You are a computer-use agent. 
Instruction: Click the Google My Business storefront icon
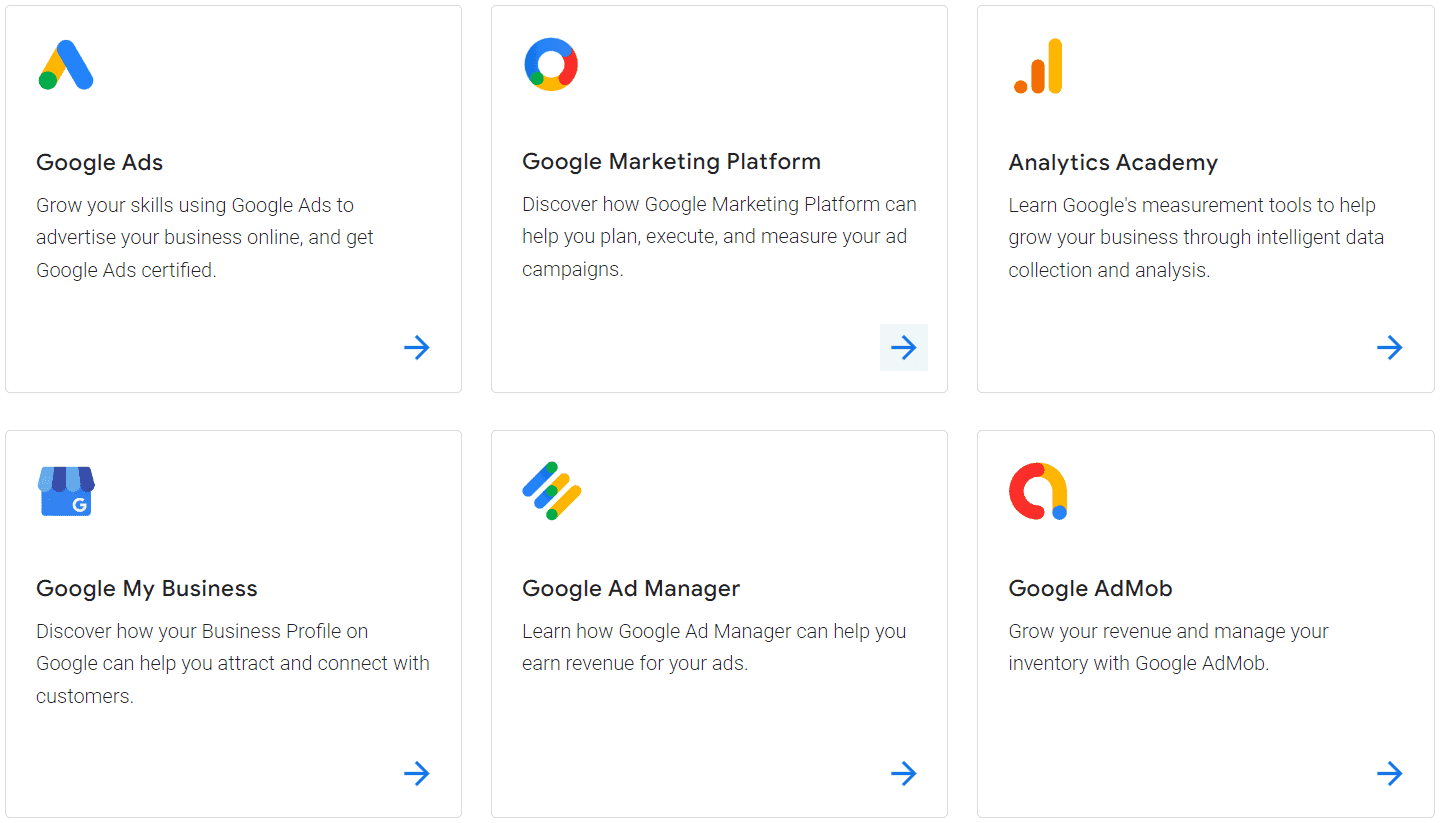tap(66, 491)
